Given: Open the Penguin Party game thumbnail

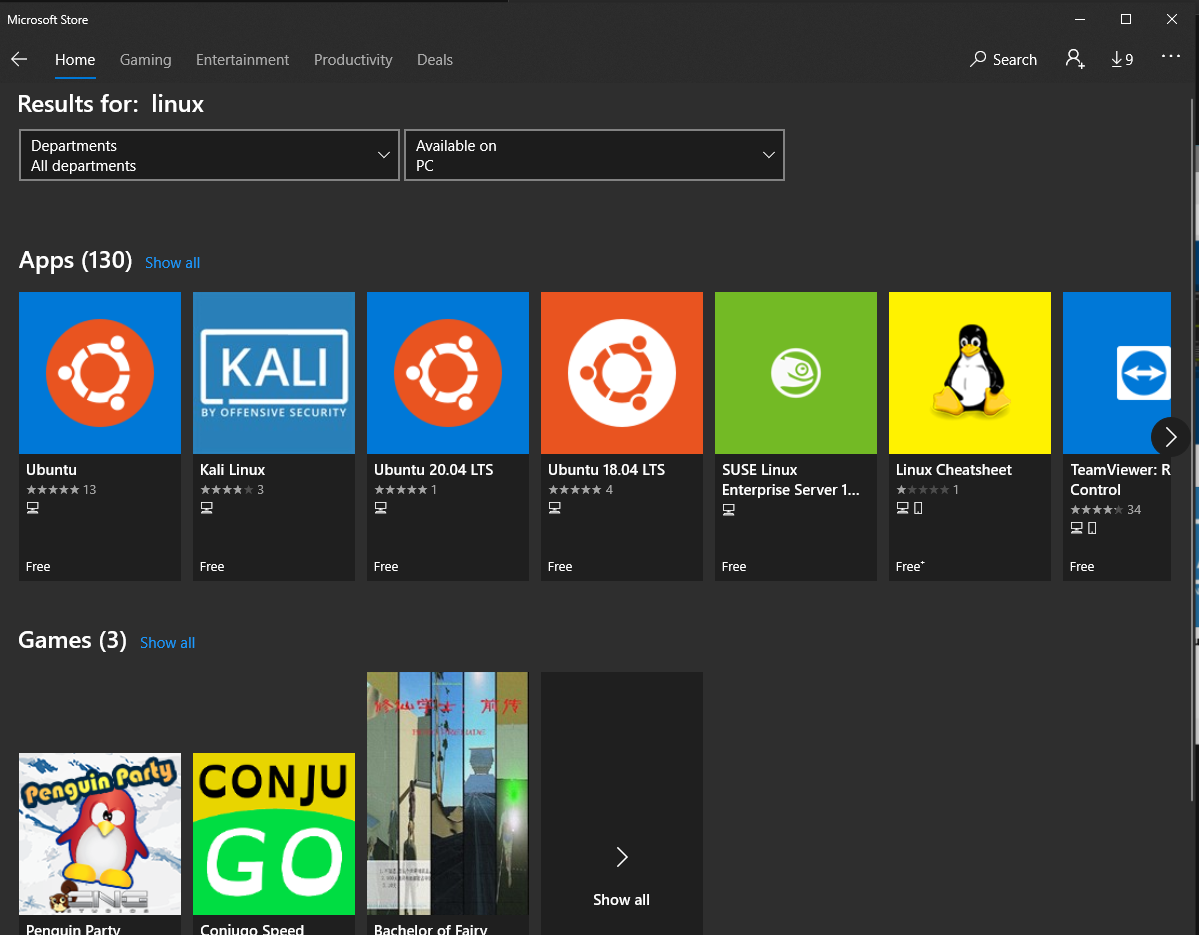Looking at the screenshot, I should (x=100, y=833).
